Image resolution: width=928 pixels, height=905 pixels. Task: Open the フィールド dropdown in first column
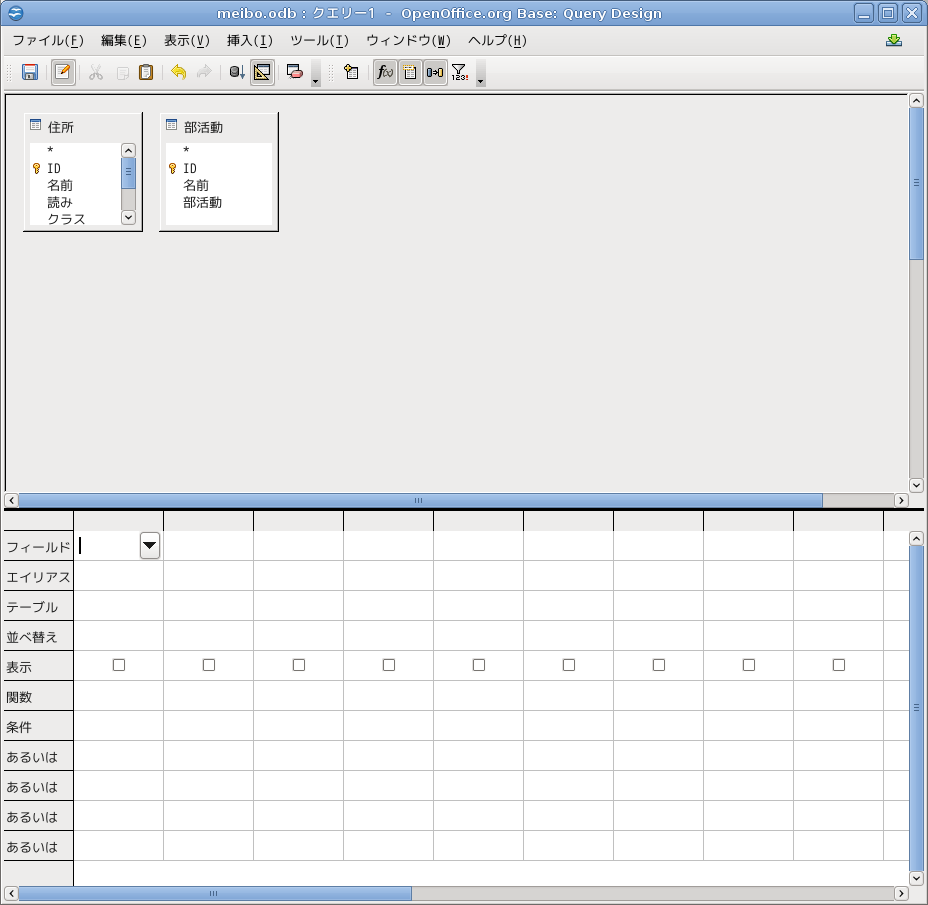[x=150, y=545]
